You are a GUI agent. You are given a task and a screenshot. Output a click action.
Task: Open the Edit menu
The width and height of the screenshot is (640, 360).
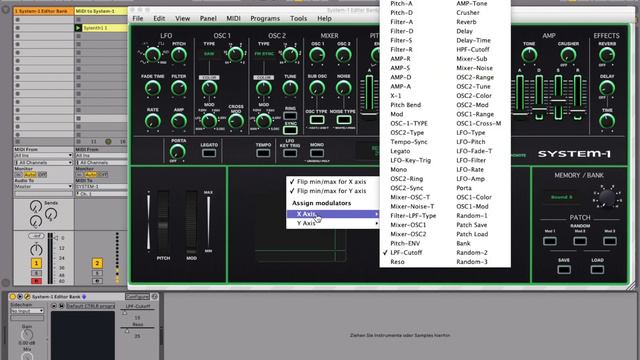159,18
